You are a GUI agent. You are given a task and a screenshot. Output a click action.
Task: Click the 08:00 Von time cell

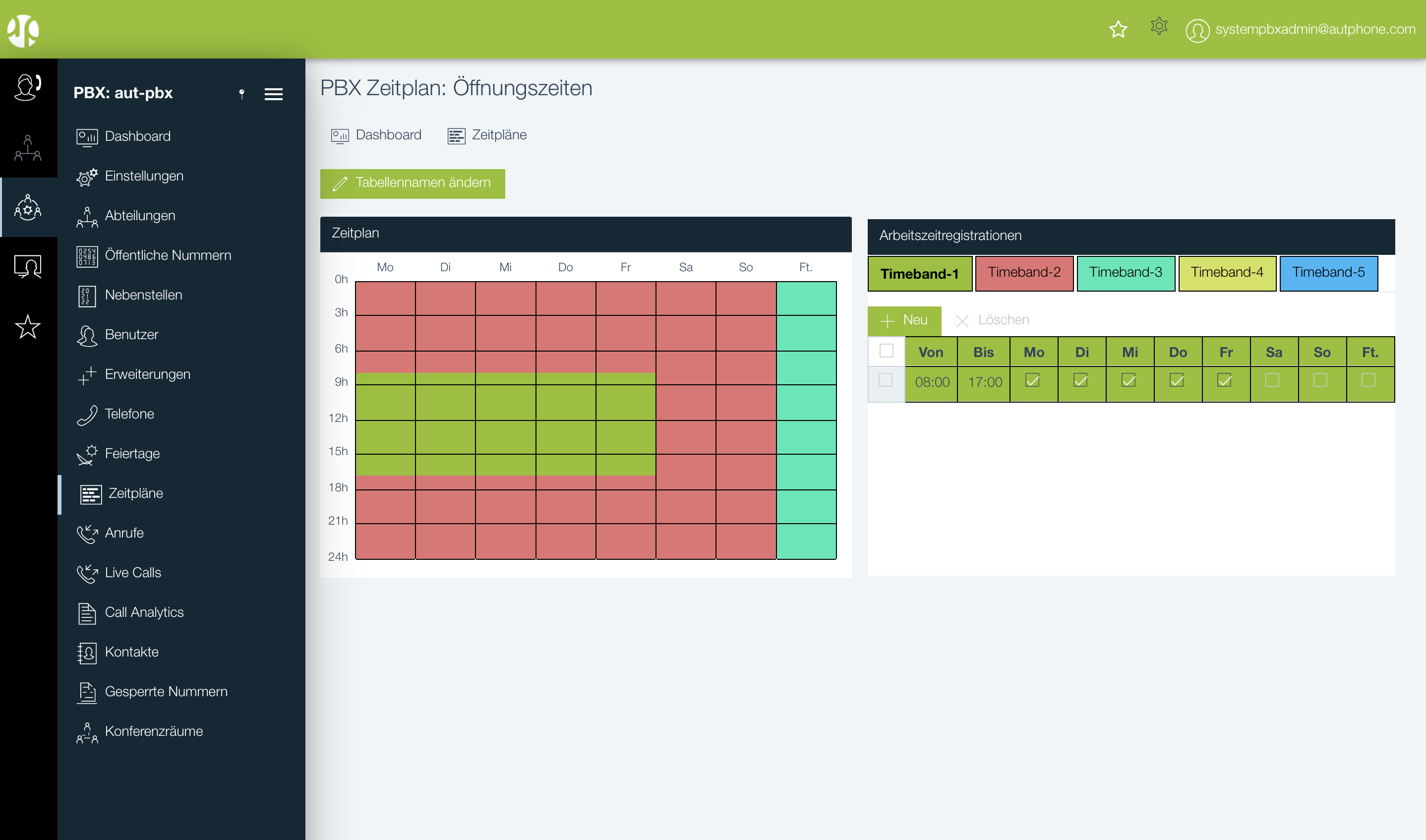pyautogui.click(x=932, y=382)
